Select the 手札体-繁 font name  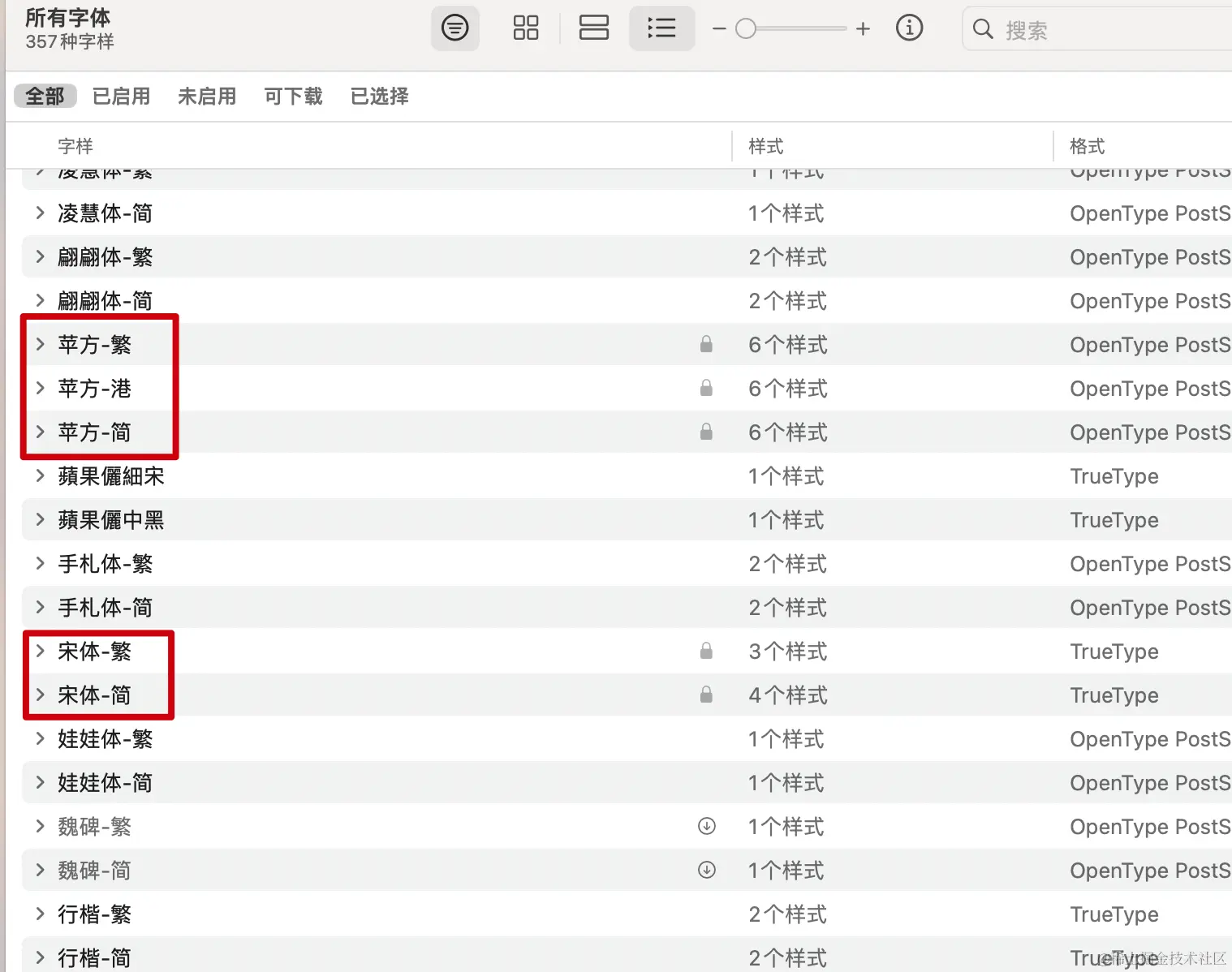(x=106, y=564)
